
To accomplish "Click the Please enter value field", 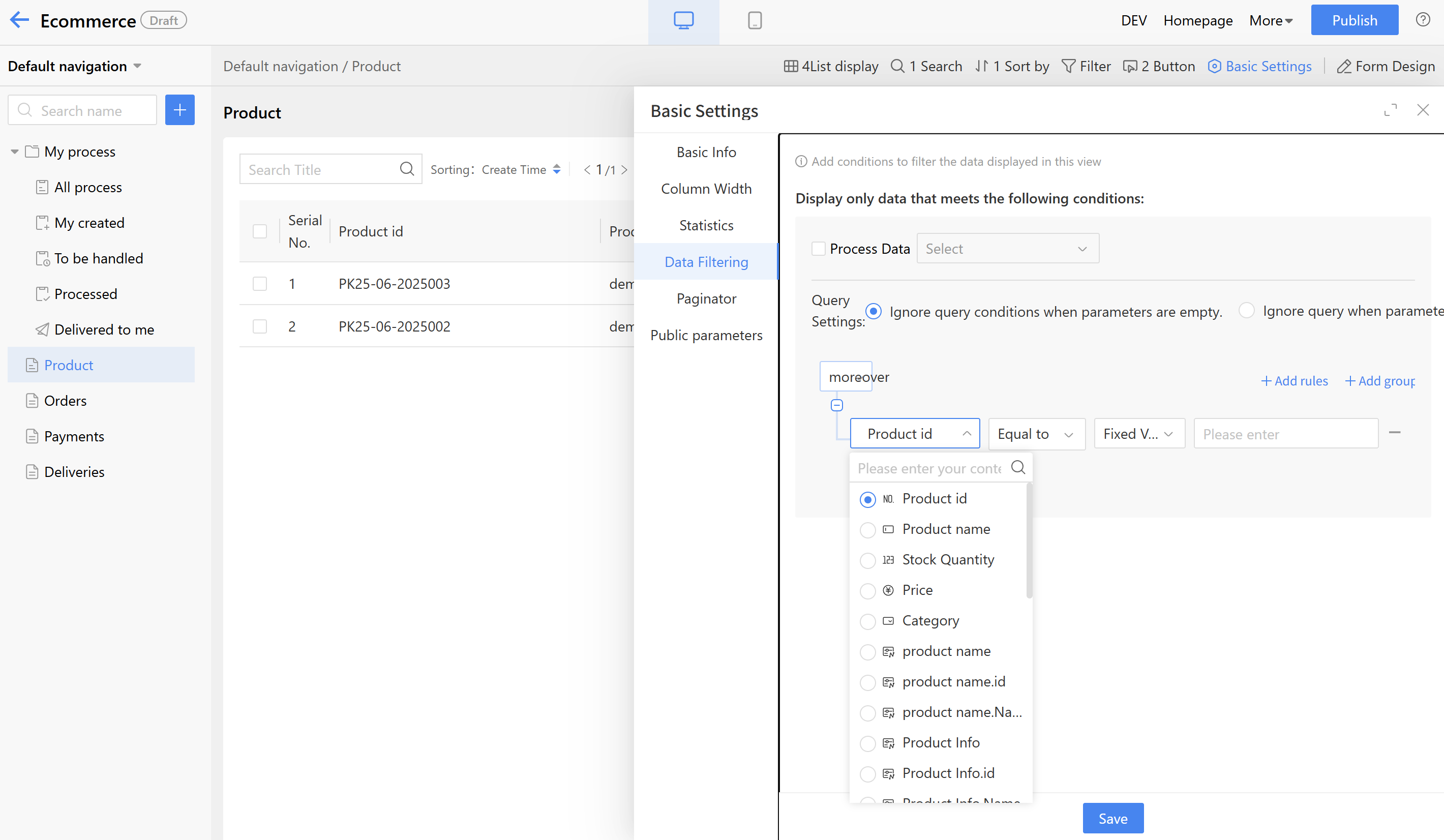I will coord(1285,434).
